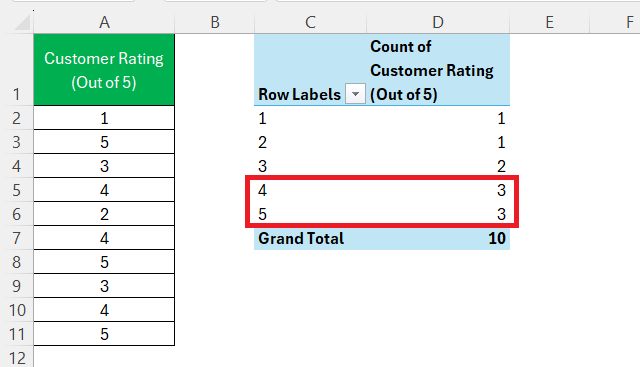Select cell A11 containing 5

(104, 334)
